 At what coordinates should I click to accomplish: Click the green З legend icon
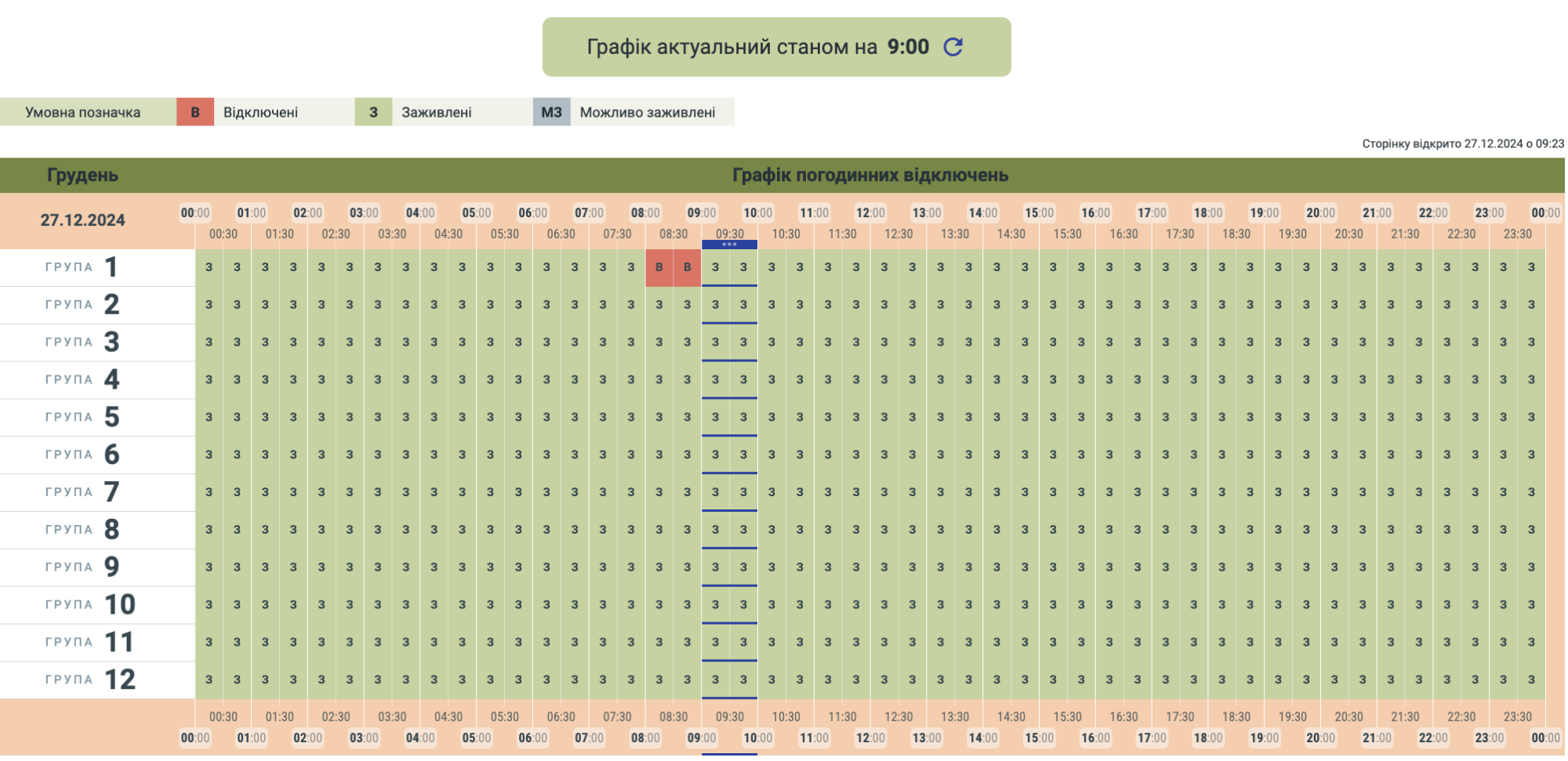pos(373,112)
